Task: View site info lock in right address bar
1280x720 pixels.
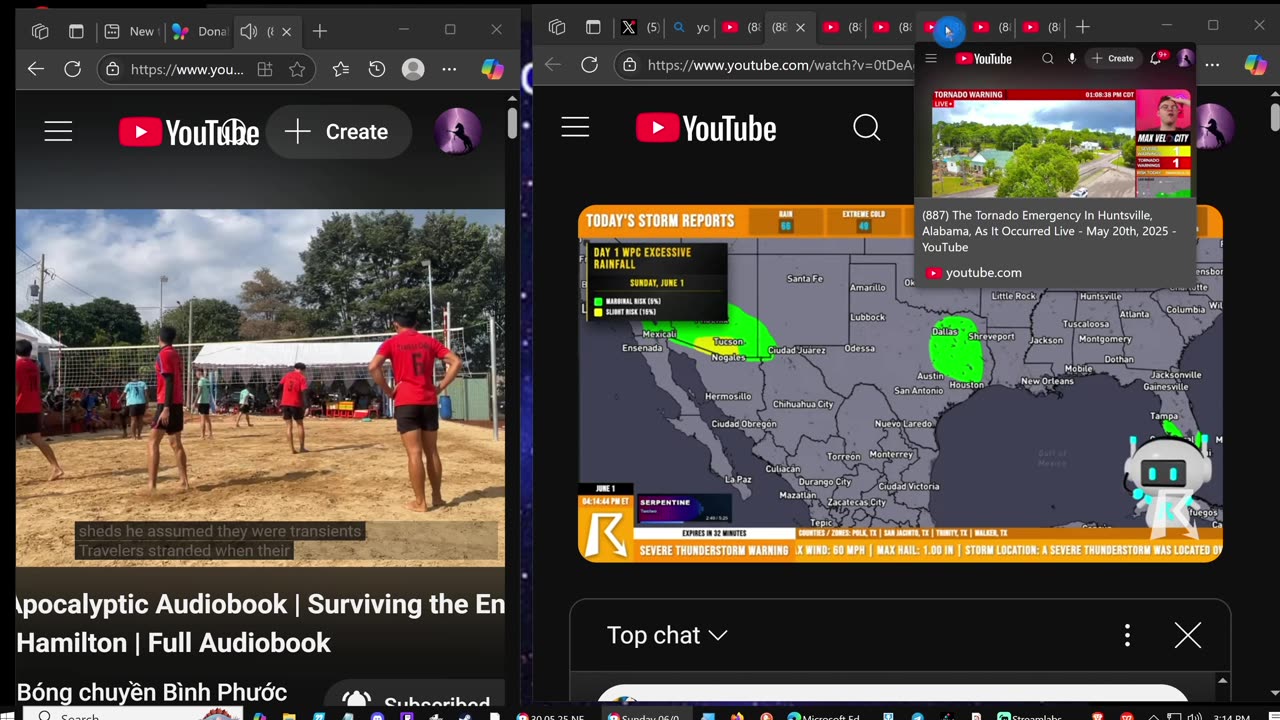Action: point(629,65)
